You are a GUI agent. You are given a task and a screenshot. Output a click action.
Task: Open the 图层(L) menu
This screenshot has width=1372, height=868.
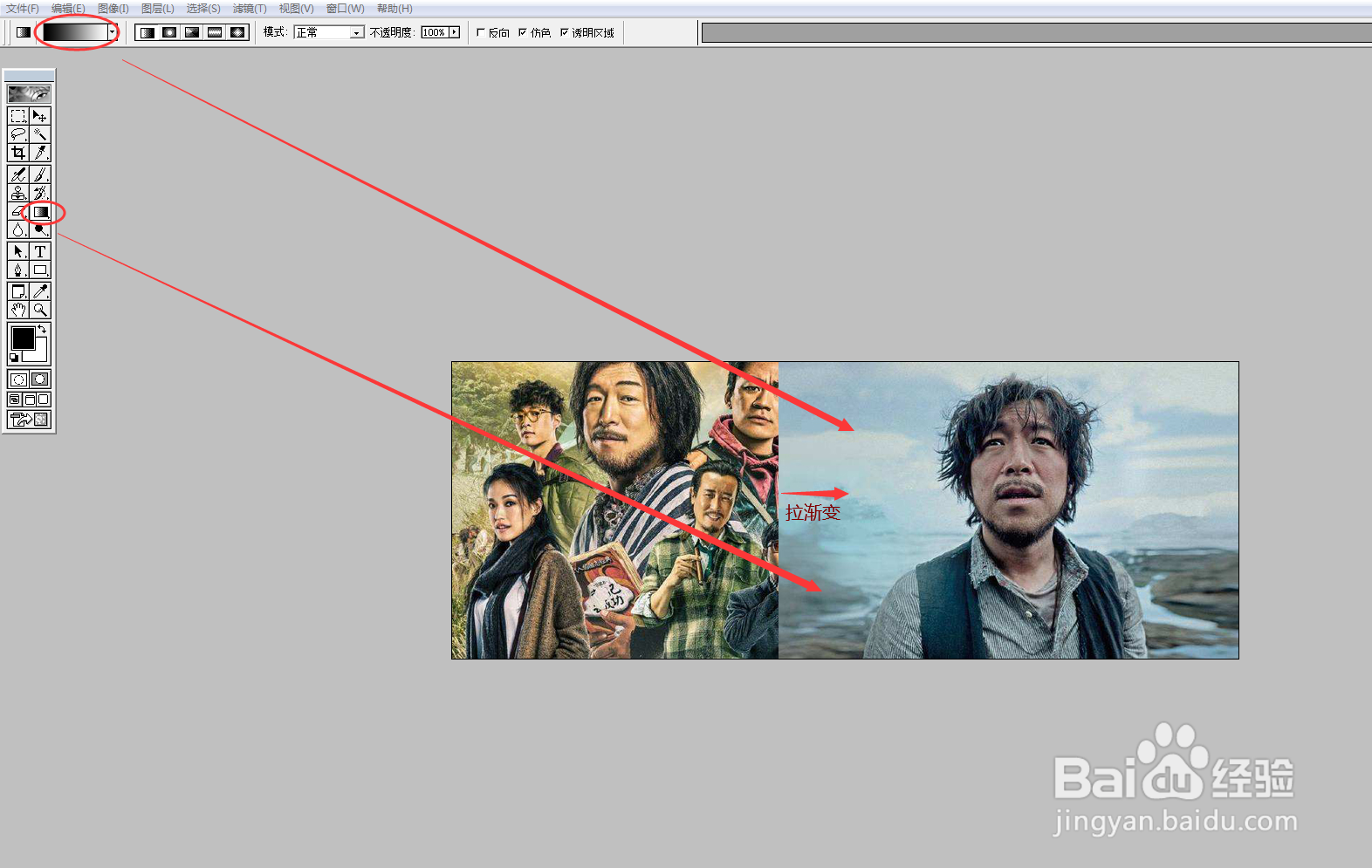pyautogui.click(x=158, y=9)
